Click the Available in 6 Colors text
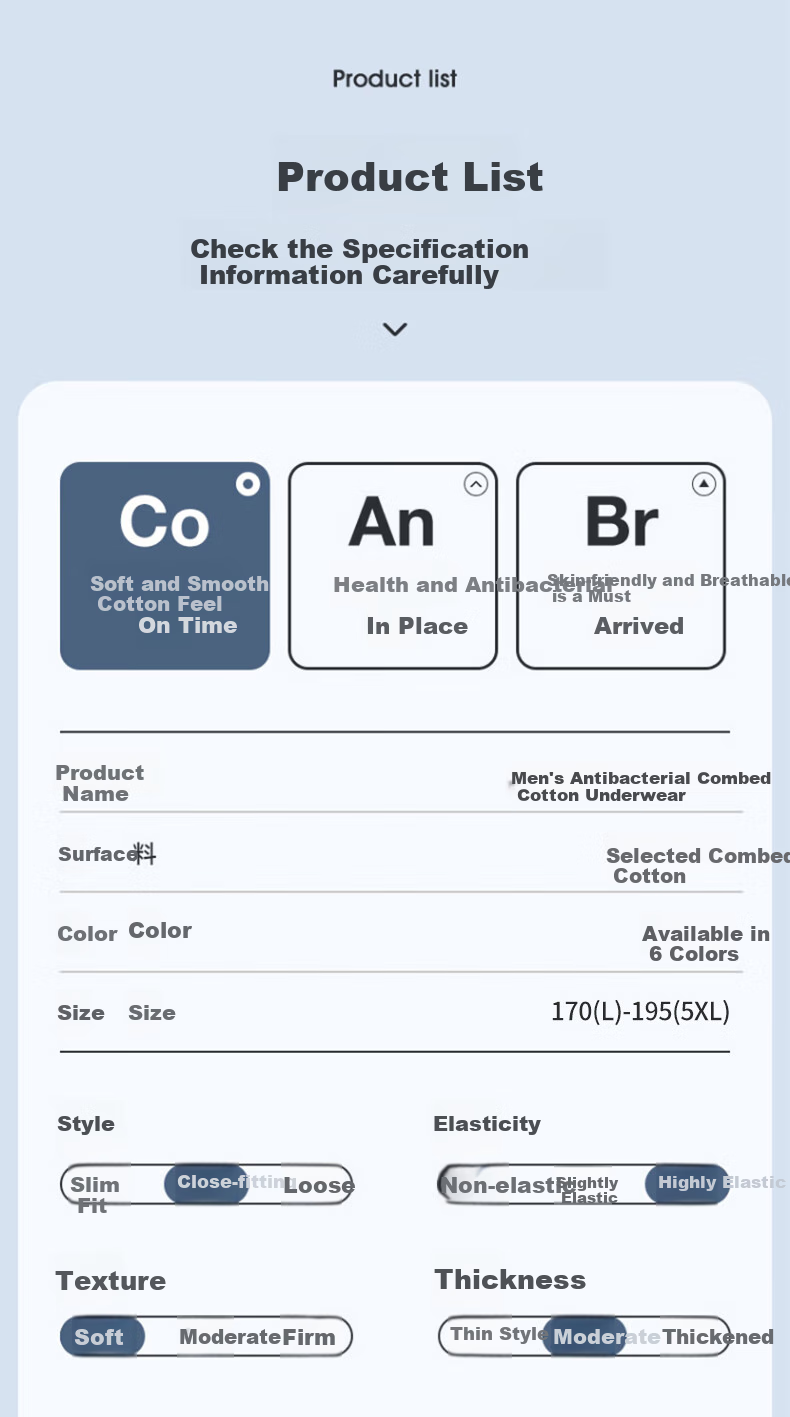Viewport: 790px width, 1417px height. click(x=705, y=943)
